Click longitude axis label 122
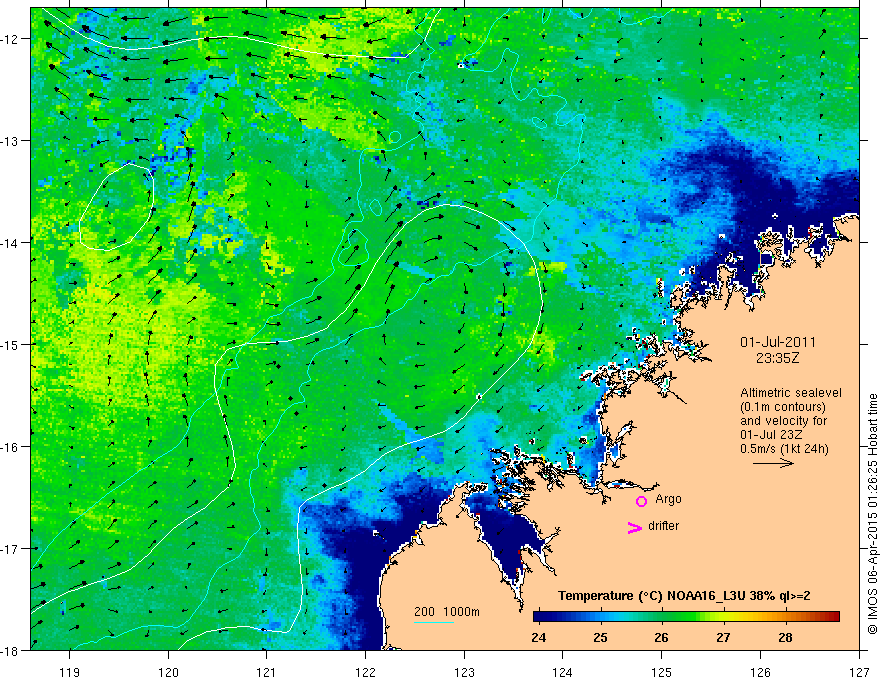The image size is (880, 680). click(365, 673)
